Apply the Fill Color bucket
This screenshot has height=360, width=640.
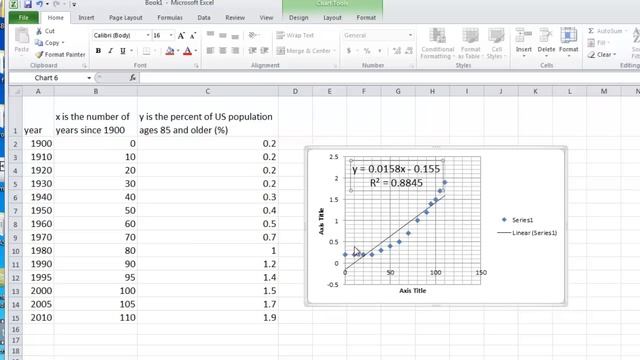(170, 51)
